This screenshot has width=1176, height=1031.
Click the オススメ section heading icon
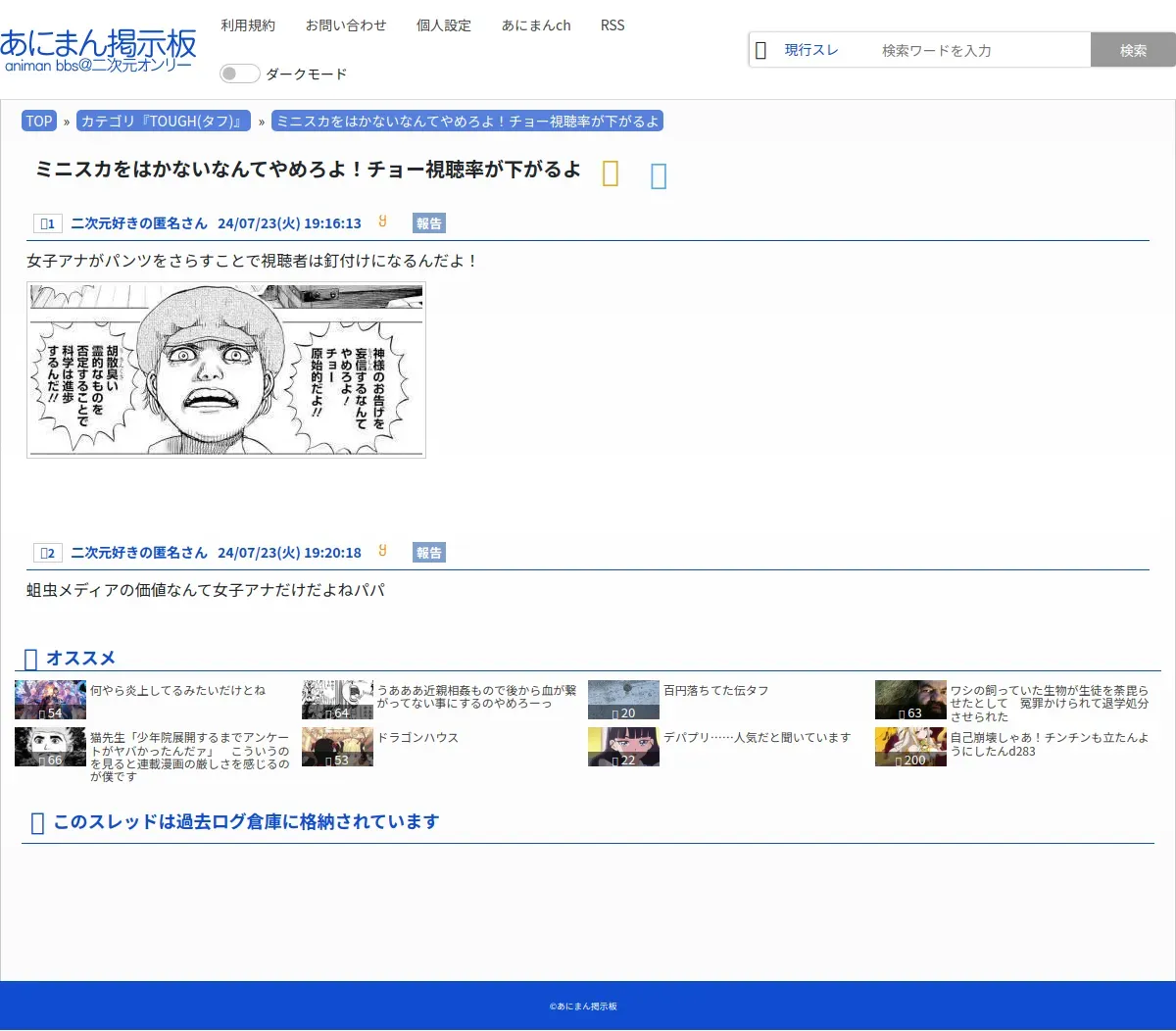(x=30, y=659)
